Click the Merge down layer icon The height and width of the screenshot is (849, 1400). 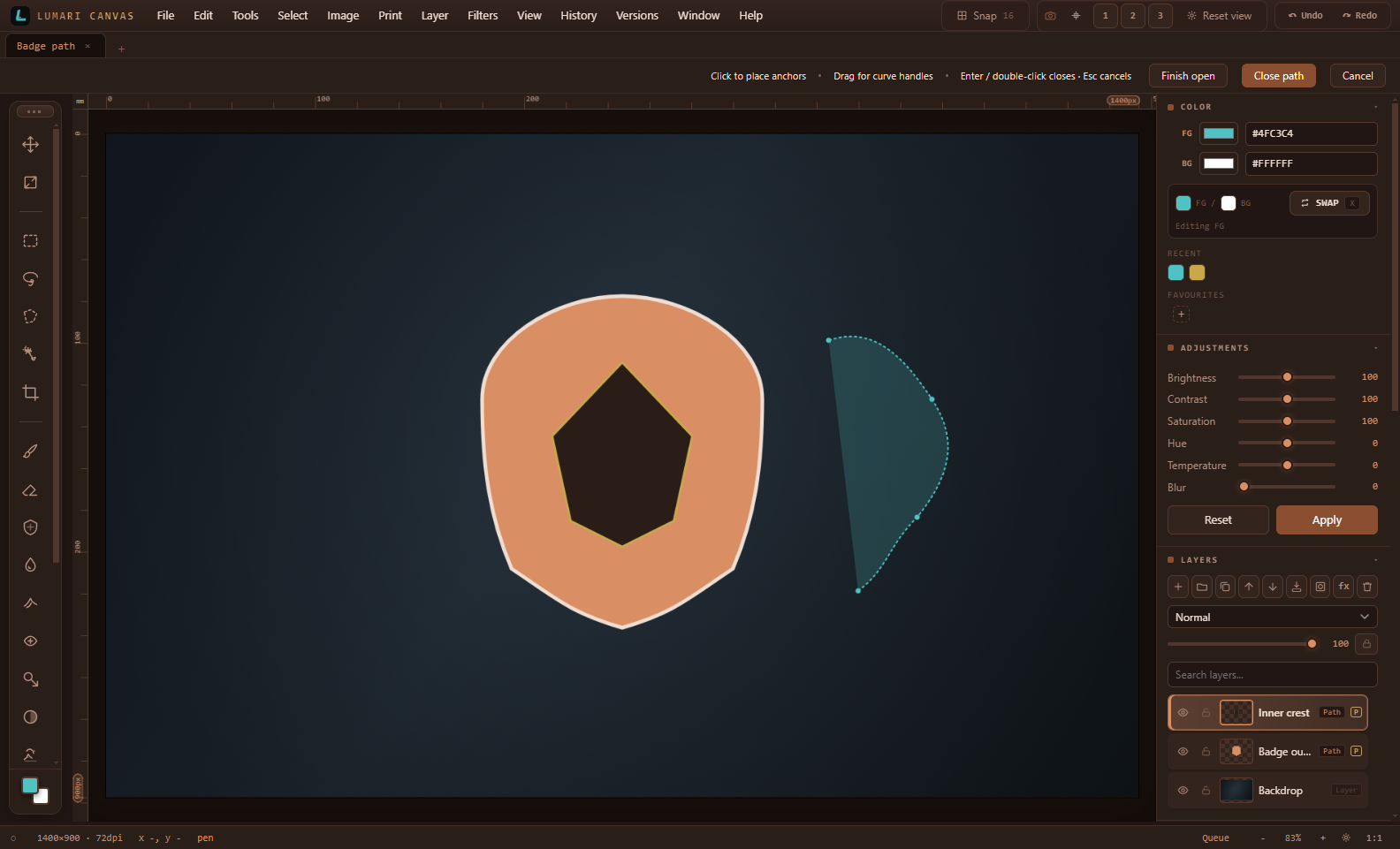(x=1297, y=587)
